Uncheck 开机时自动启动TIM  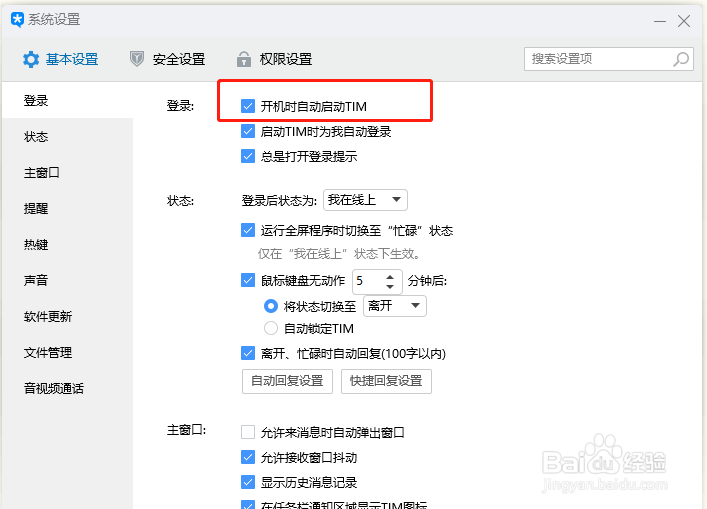(248, 106)
